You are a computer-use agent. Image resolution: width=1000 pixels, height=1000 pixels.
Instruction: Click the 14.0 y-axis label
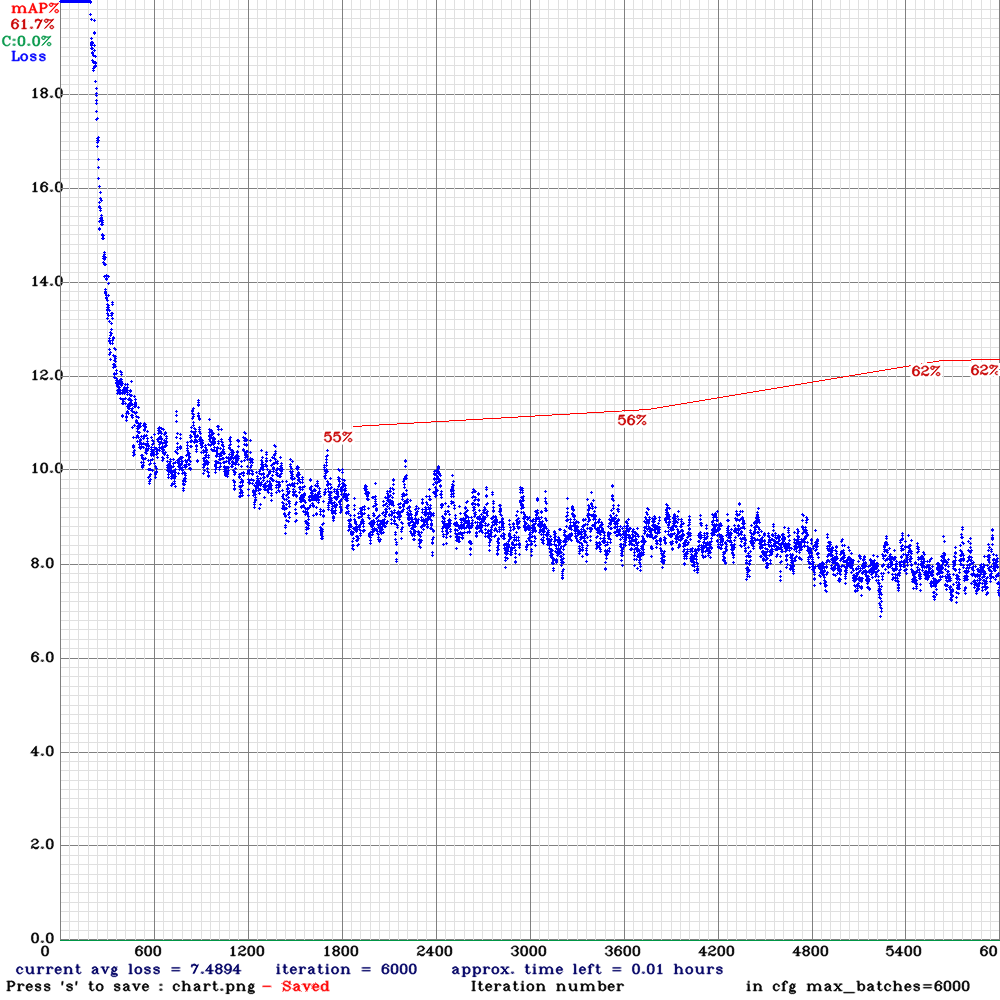[47, 281]
